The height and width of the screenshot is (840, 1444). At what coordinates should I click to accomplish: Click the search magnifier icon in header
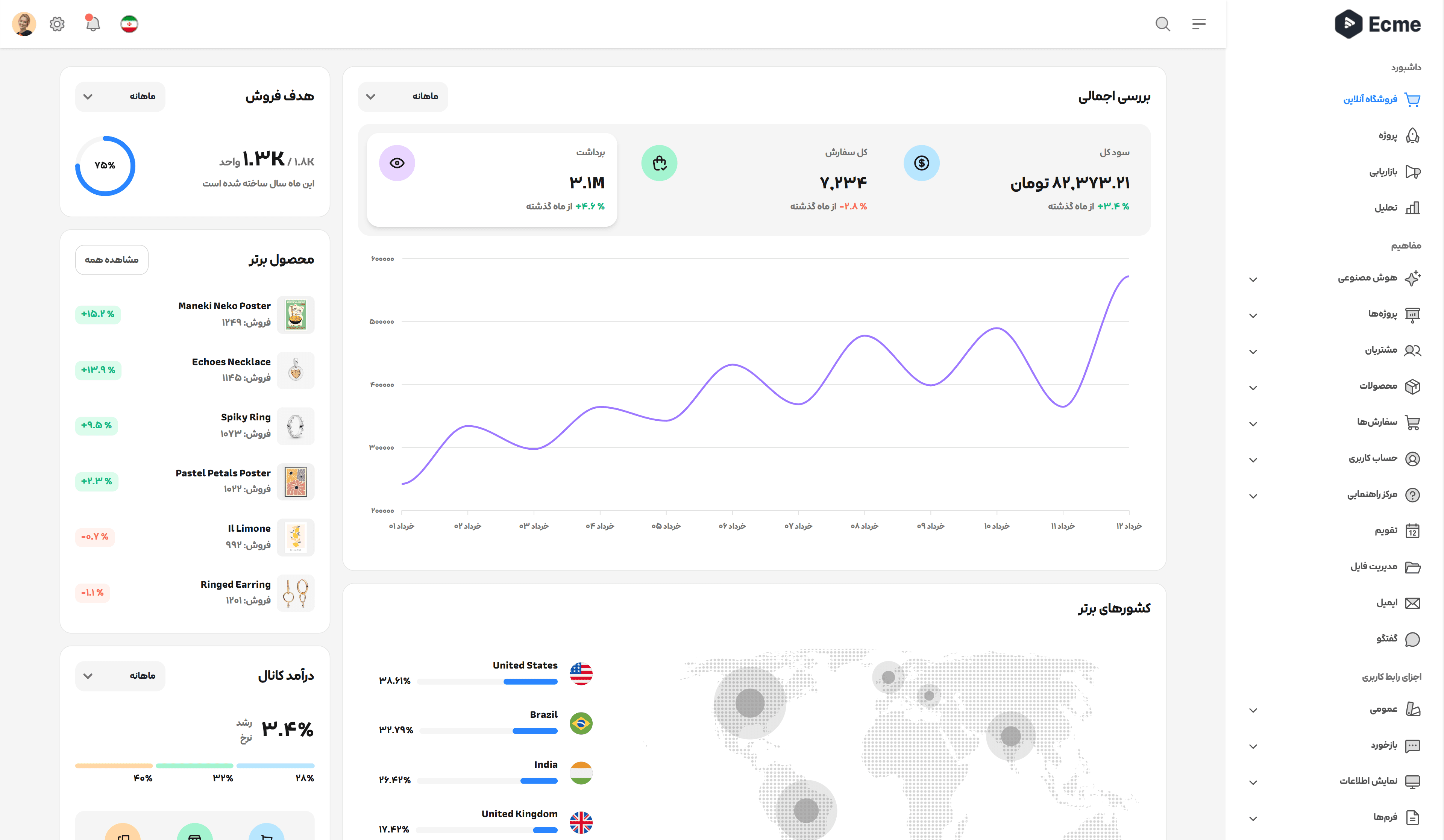pyautogui.click(x=1162, y=24)
